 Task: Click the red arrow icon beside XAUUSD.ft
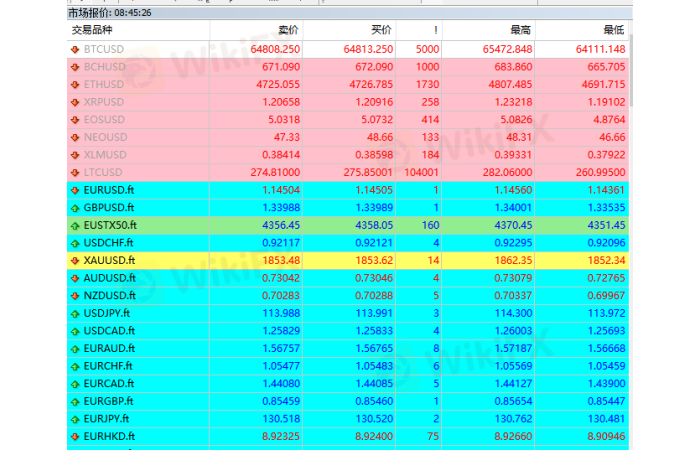coord(75,260)
